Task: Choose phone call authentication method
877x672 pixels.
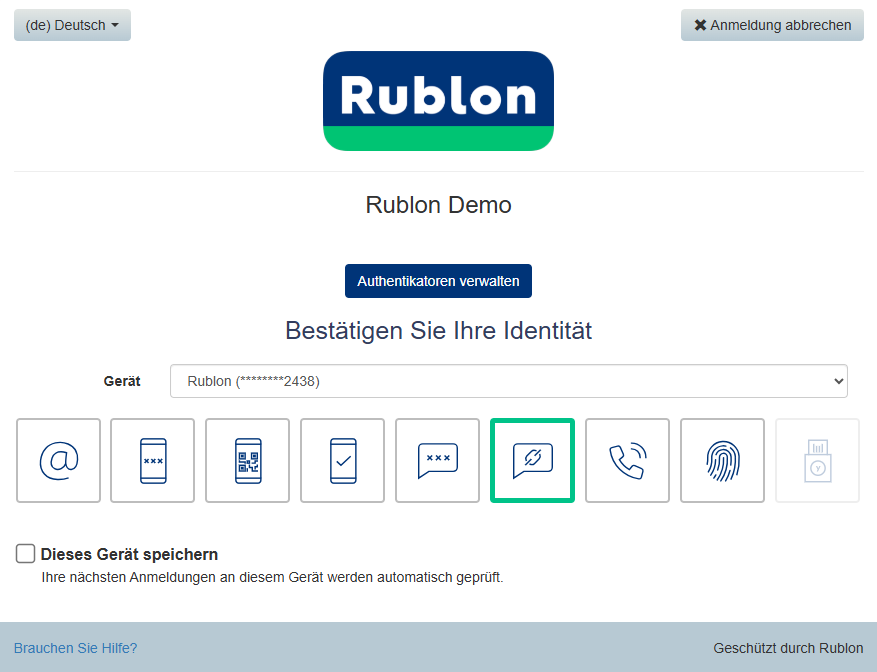Action: [627, 460]
